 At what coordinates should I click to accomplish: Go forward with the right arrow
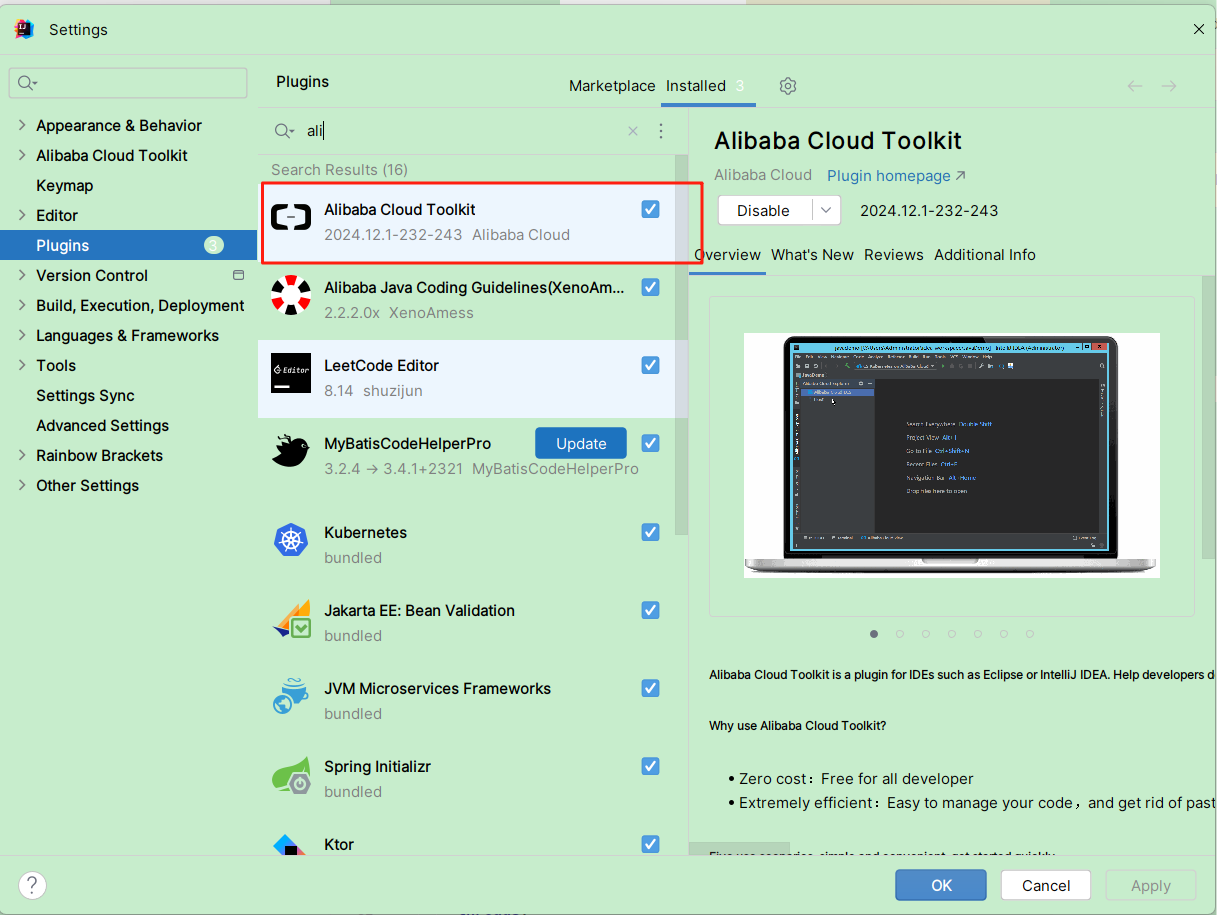1169,86
